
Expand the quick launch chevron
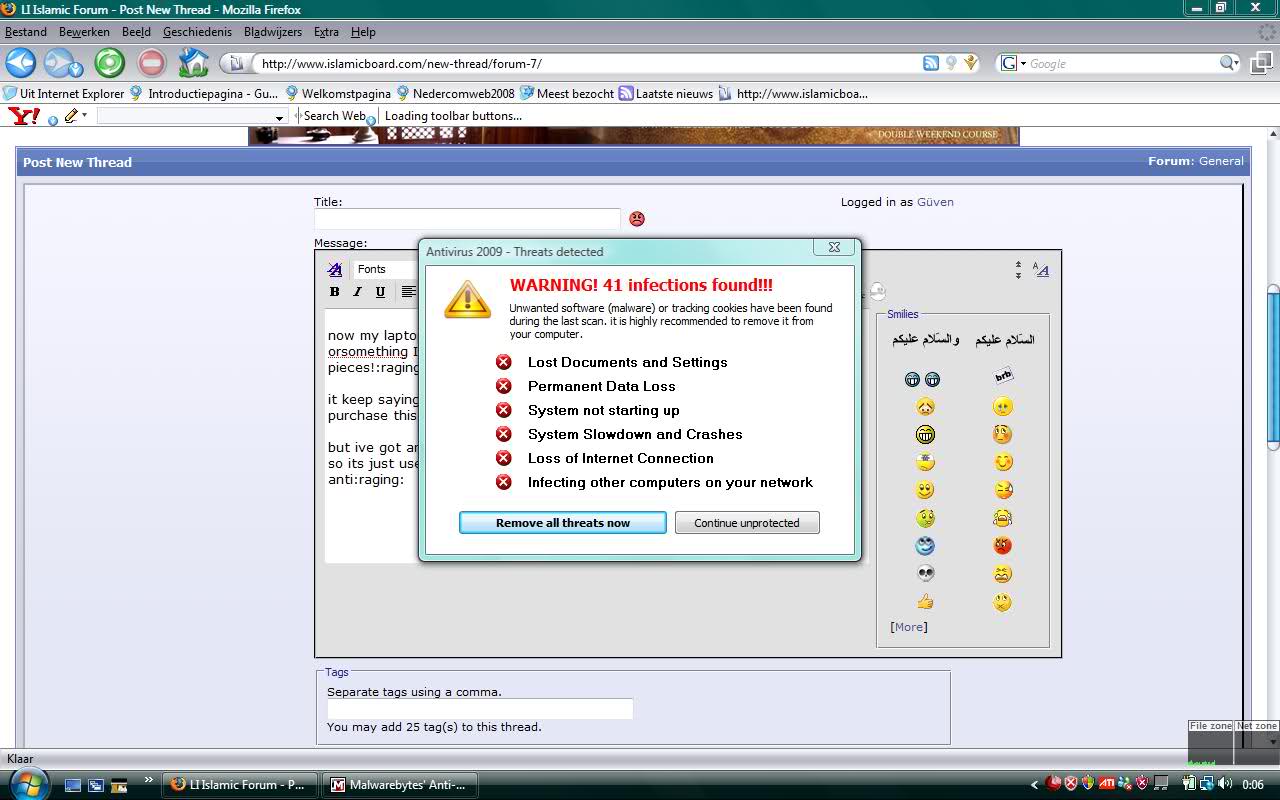coord(149,780)
